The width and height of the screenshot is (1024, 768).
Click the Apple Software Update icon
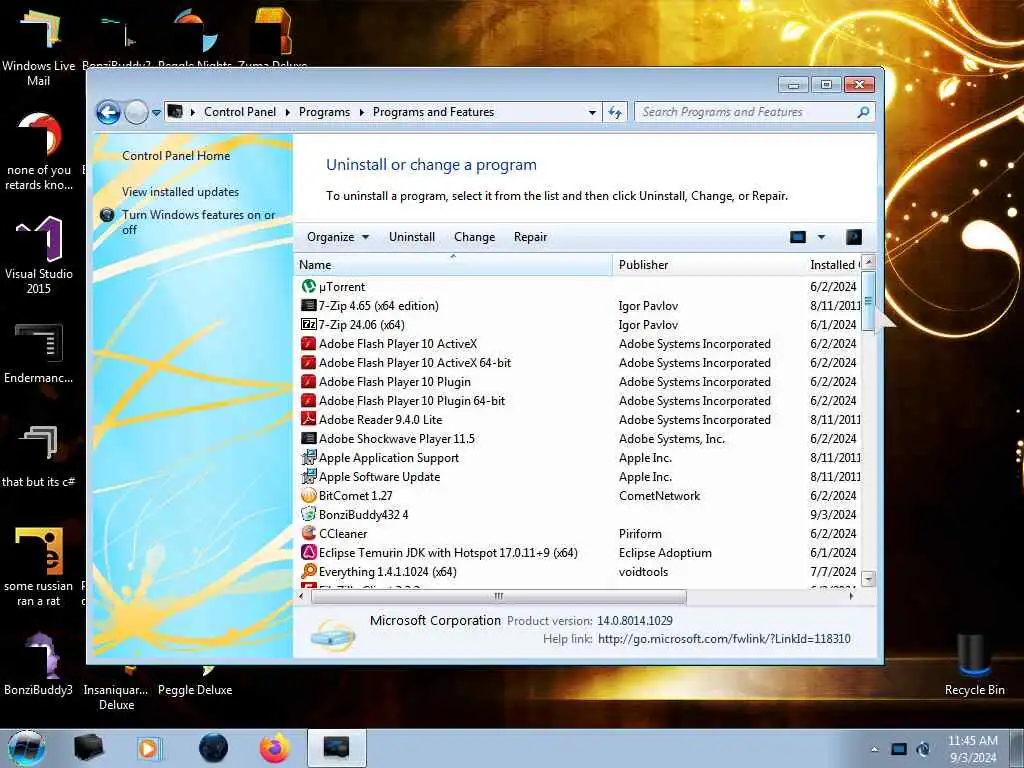pyautogui.click(x=308, y=476)
